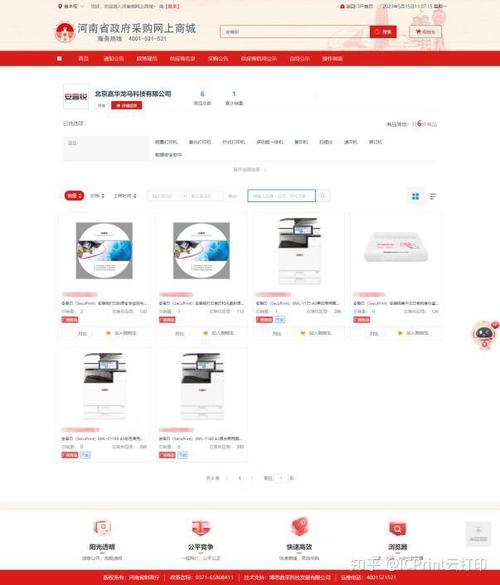Click the red search button in header
Viewport: 500px width, 585px height.
[383, 32]
